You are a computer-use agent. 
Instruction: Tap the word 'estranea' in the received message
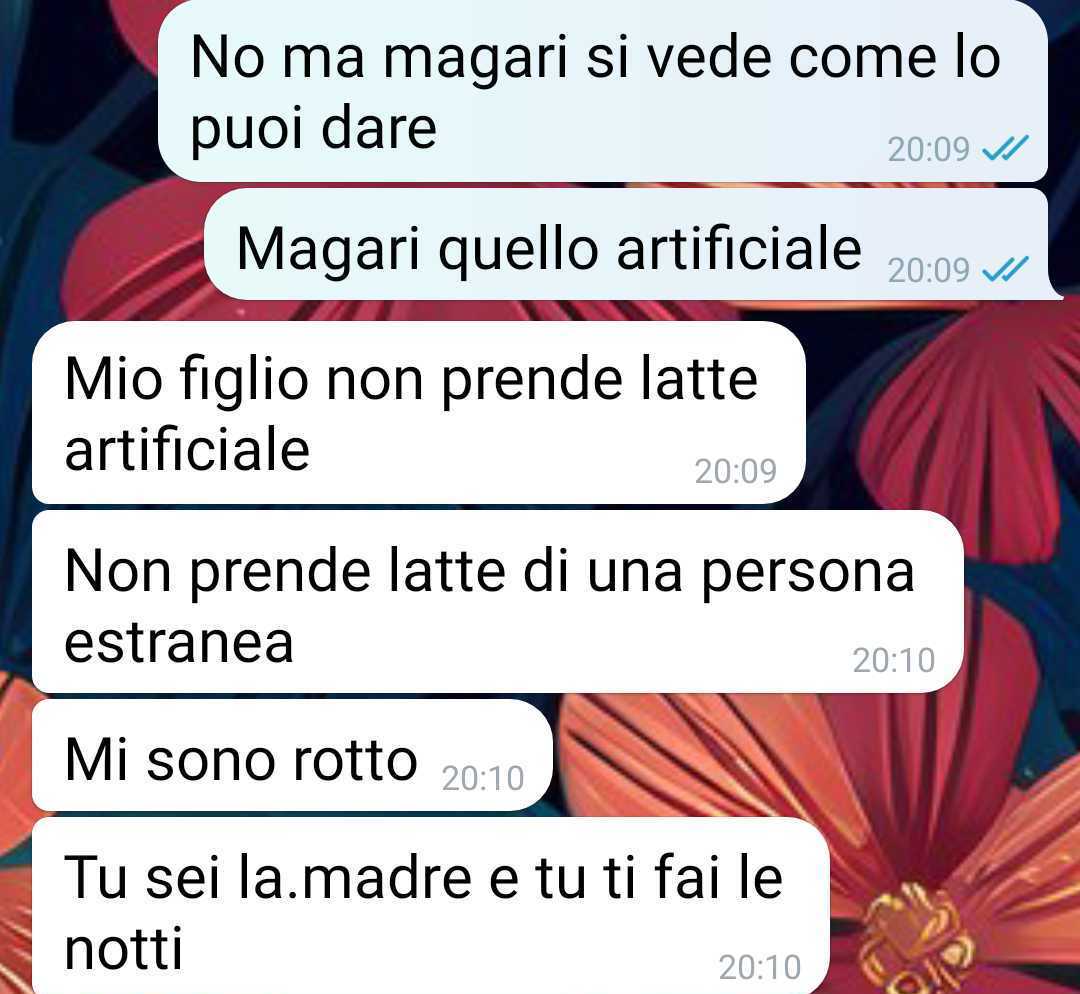pos(179,642)
